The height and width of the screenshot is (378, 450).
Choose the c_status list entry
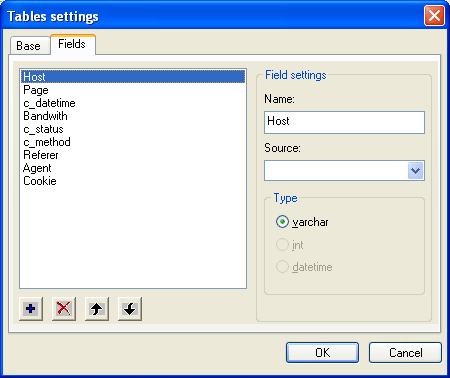[133, 129]
